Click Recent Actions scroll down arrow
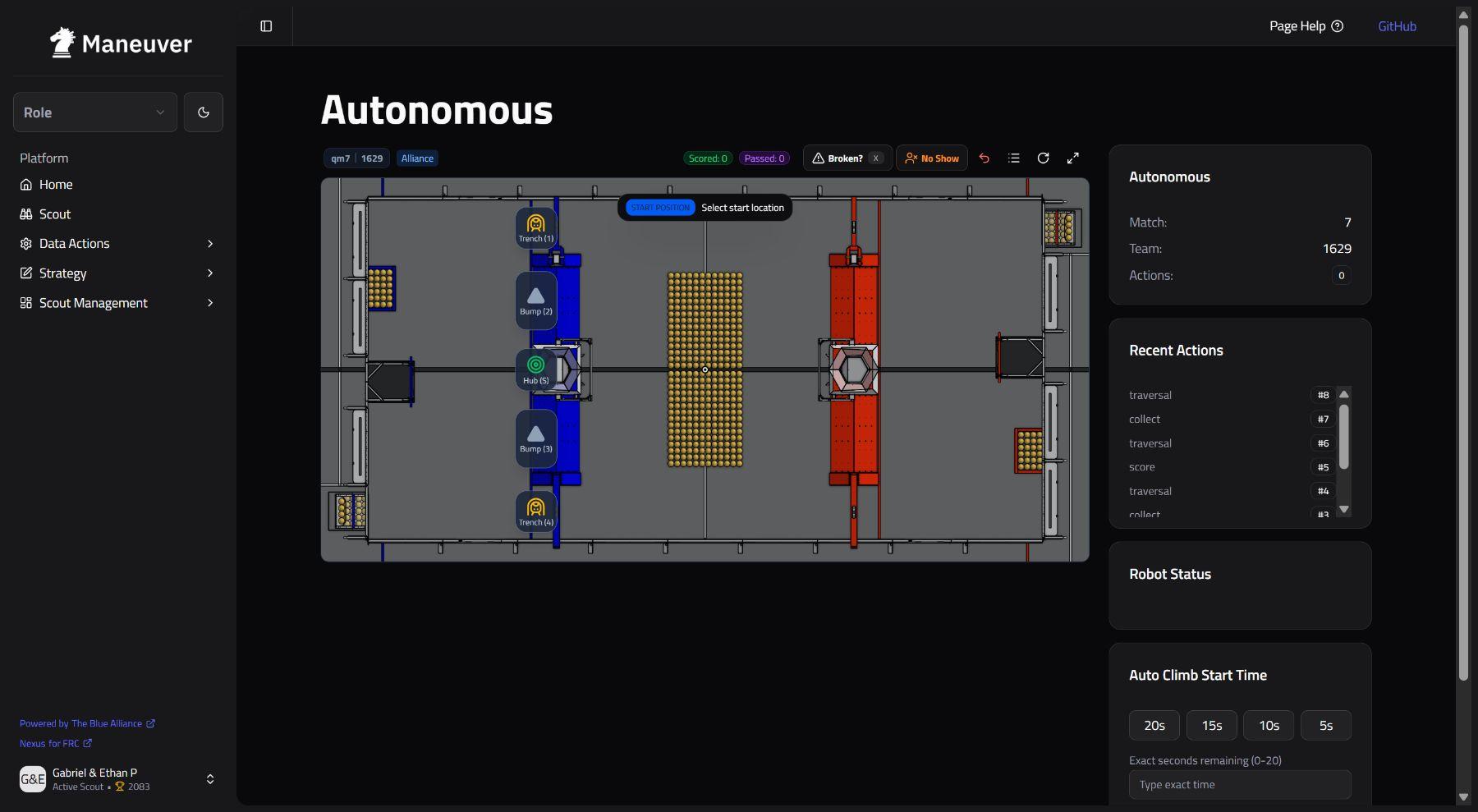Screen dimensions: 1478x812 (x=1344, y=510)
